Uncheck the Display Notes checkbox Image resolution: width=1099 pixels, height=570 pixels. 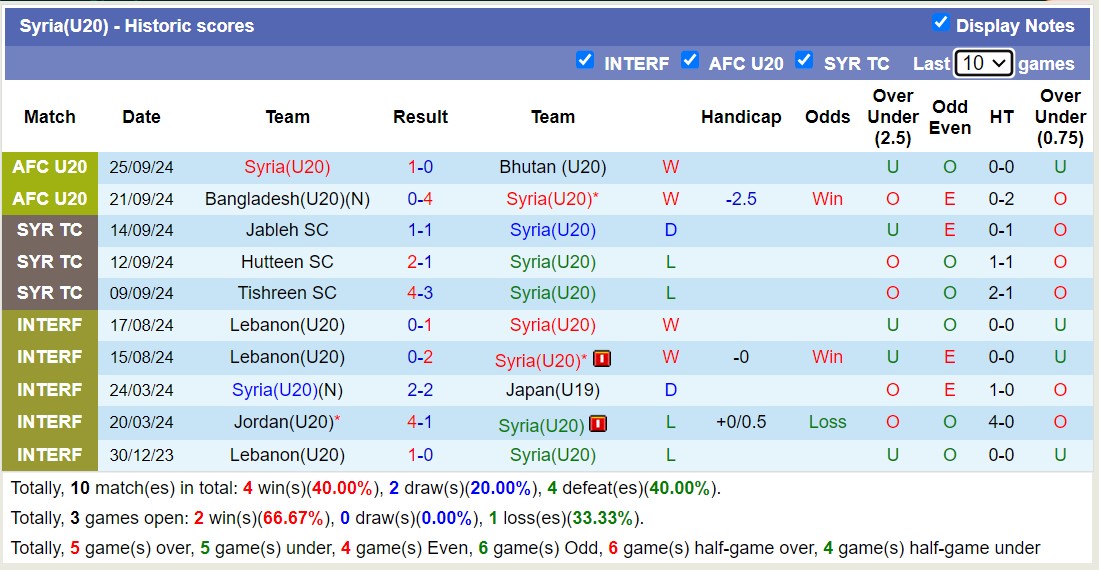pos(940,23)
